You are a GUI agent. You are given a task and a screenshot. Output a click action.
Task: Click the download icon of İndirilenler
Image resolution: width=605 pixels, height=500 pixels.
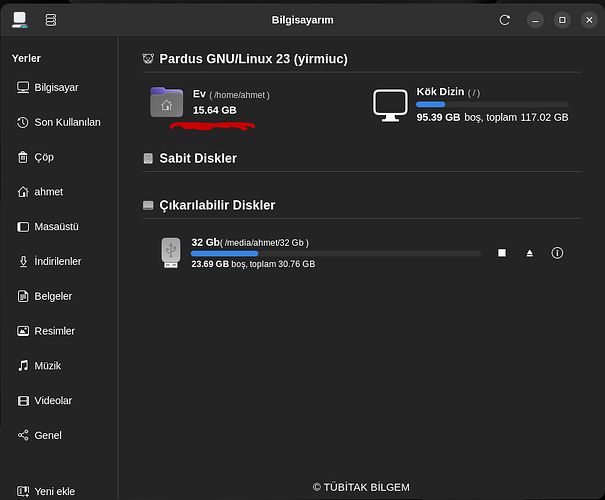pos(23,261)
